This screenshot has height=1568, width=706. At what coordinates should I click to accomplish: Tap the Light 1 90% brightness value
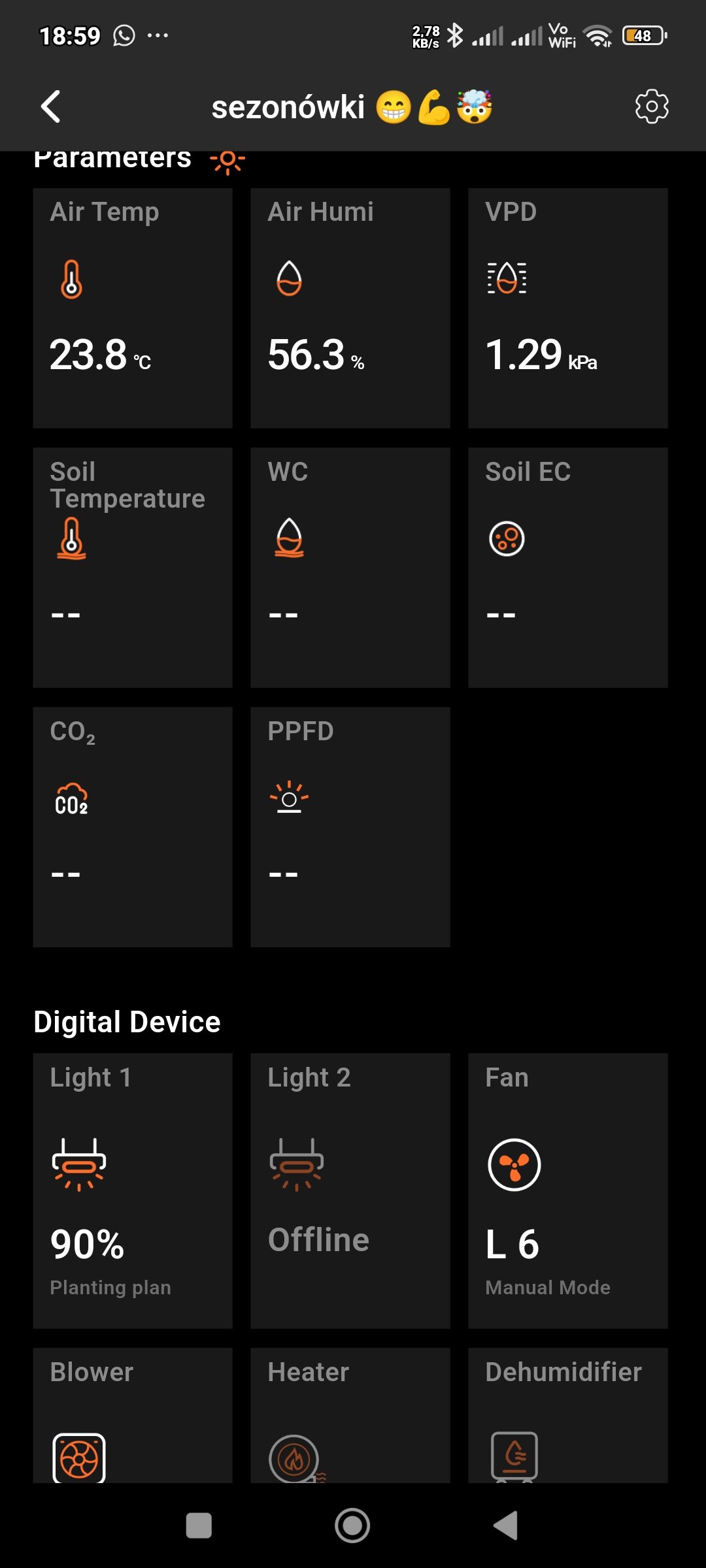[x=88, y=1244]
